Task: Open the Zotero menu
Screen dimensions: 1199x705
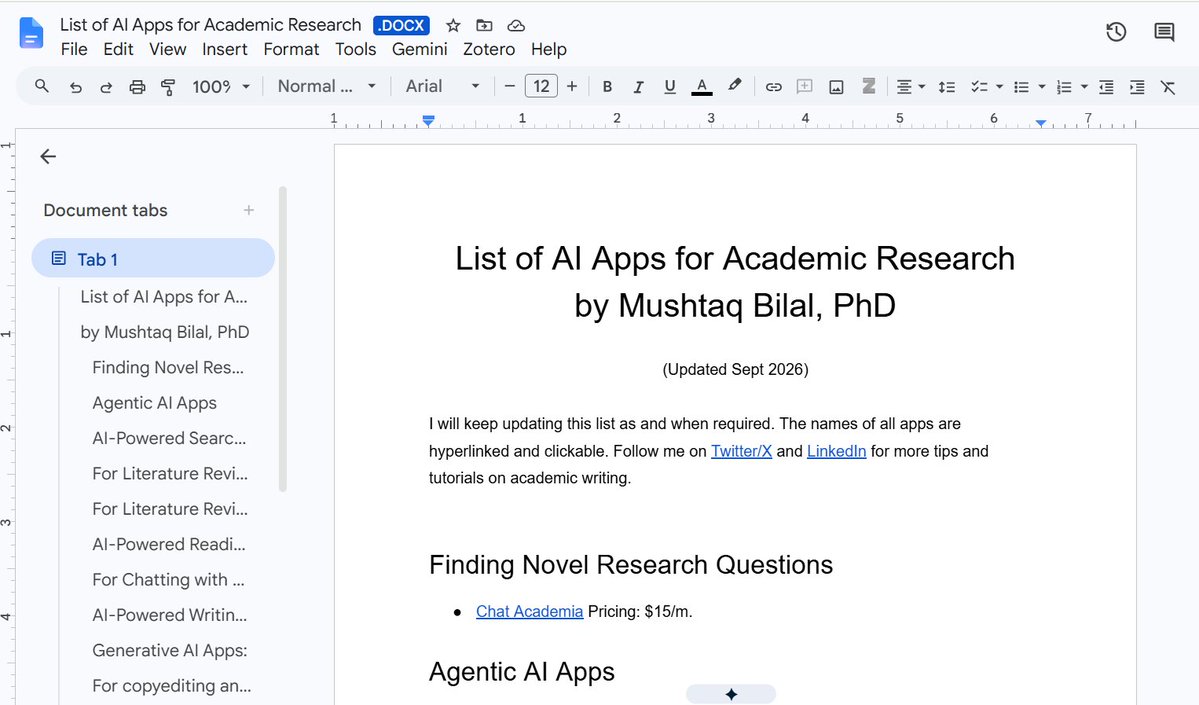Action: [489, 49]
